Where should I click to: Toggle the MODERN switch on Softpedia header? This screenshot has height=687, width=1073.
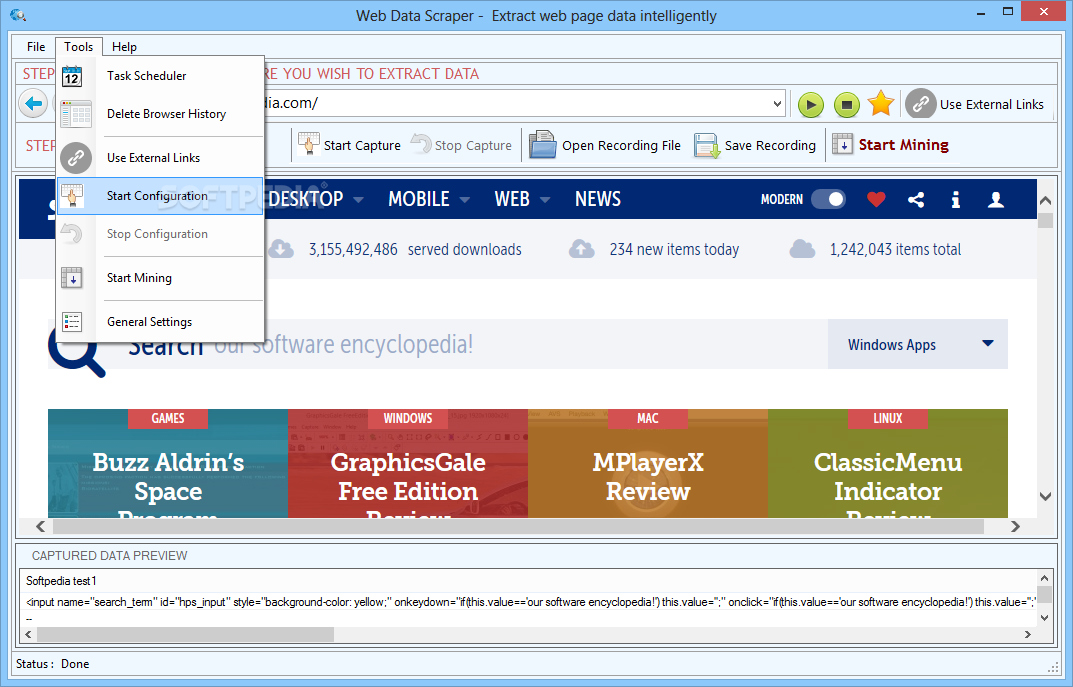point(828,199)
